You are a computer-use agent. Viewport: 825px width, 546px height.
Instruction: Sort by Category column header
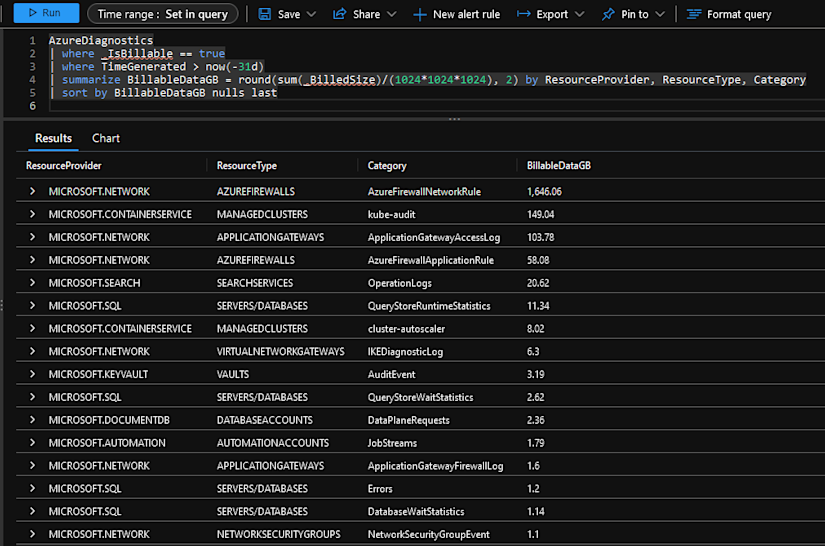387,166
